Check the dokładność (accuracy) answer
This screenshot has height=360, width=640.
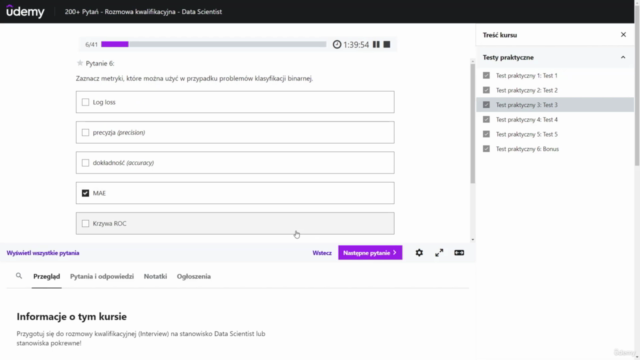[x=85, y=163]
